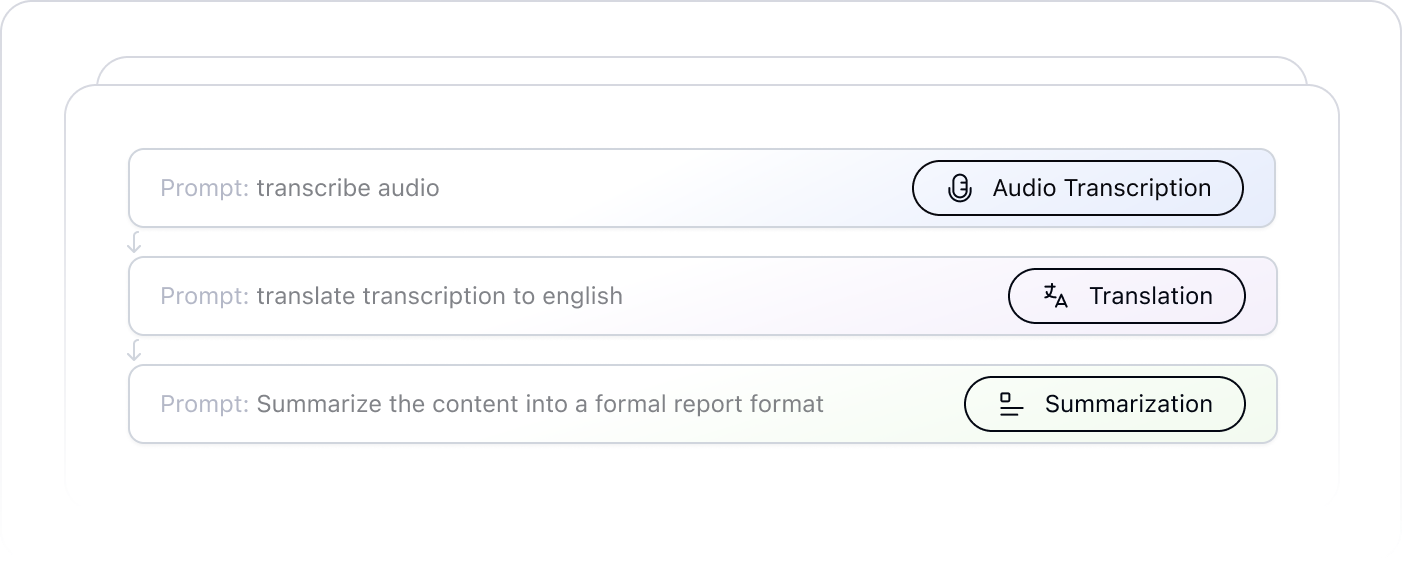The height and width of the screenshot is (562, 1402).
Task: Select the Audio Transcription pill button
Action: [x=1078, y=188]
